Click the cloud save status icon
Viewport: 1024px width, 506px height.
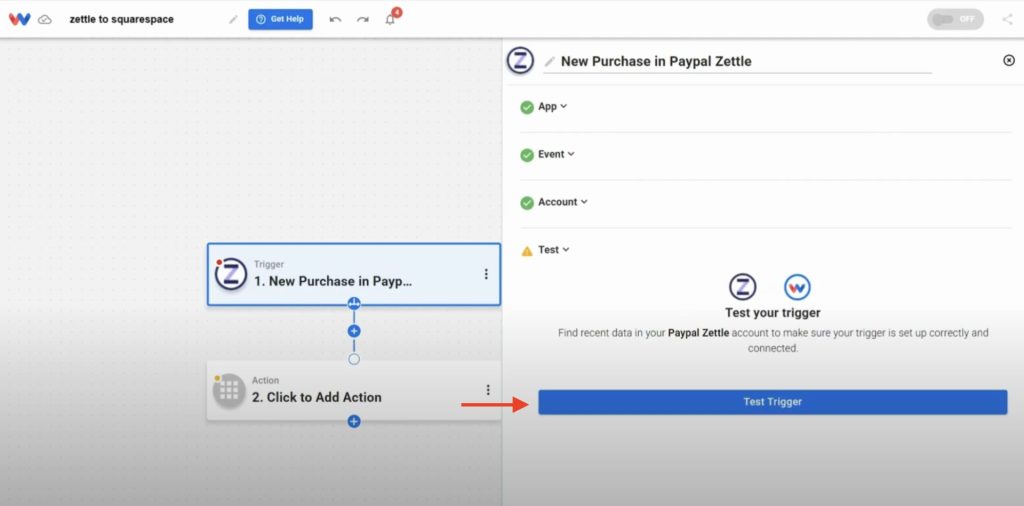click(45, 20)
